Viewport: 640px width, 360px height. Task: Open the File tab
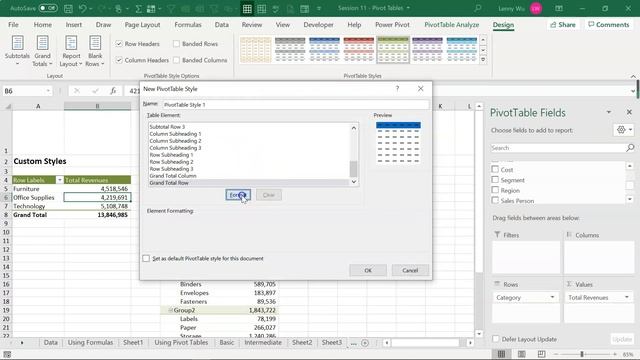[13, 25]
